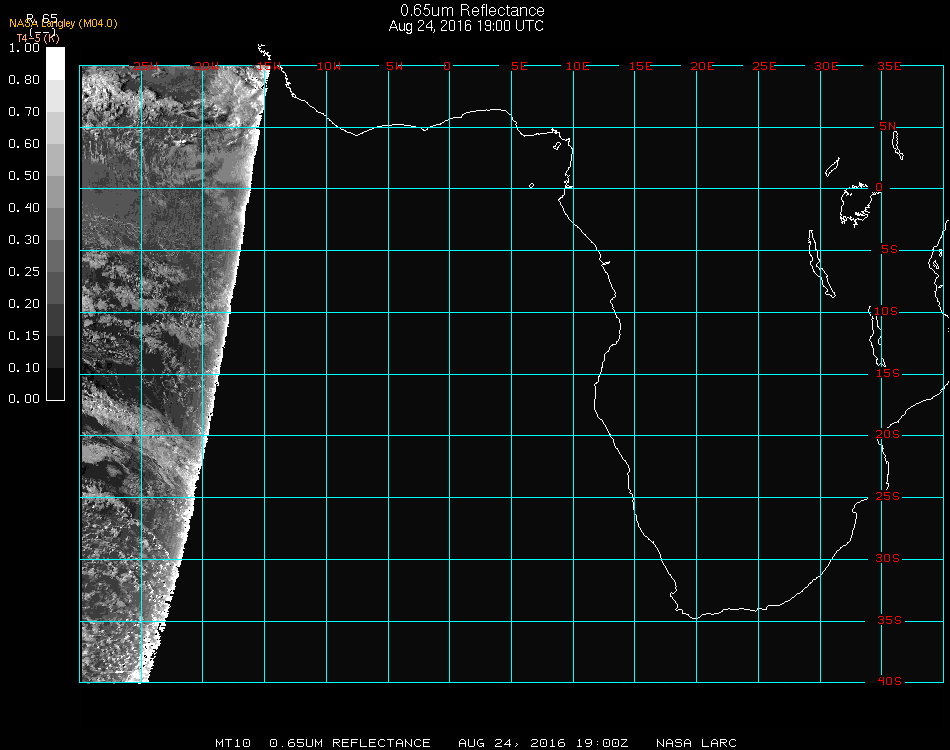950x750 pixels.
Task: Select the 10W longitude label
Action: 328,66
